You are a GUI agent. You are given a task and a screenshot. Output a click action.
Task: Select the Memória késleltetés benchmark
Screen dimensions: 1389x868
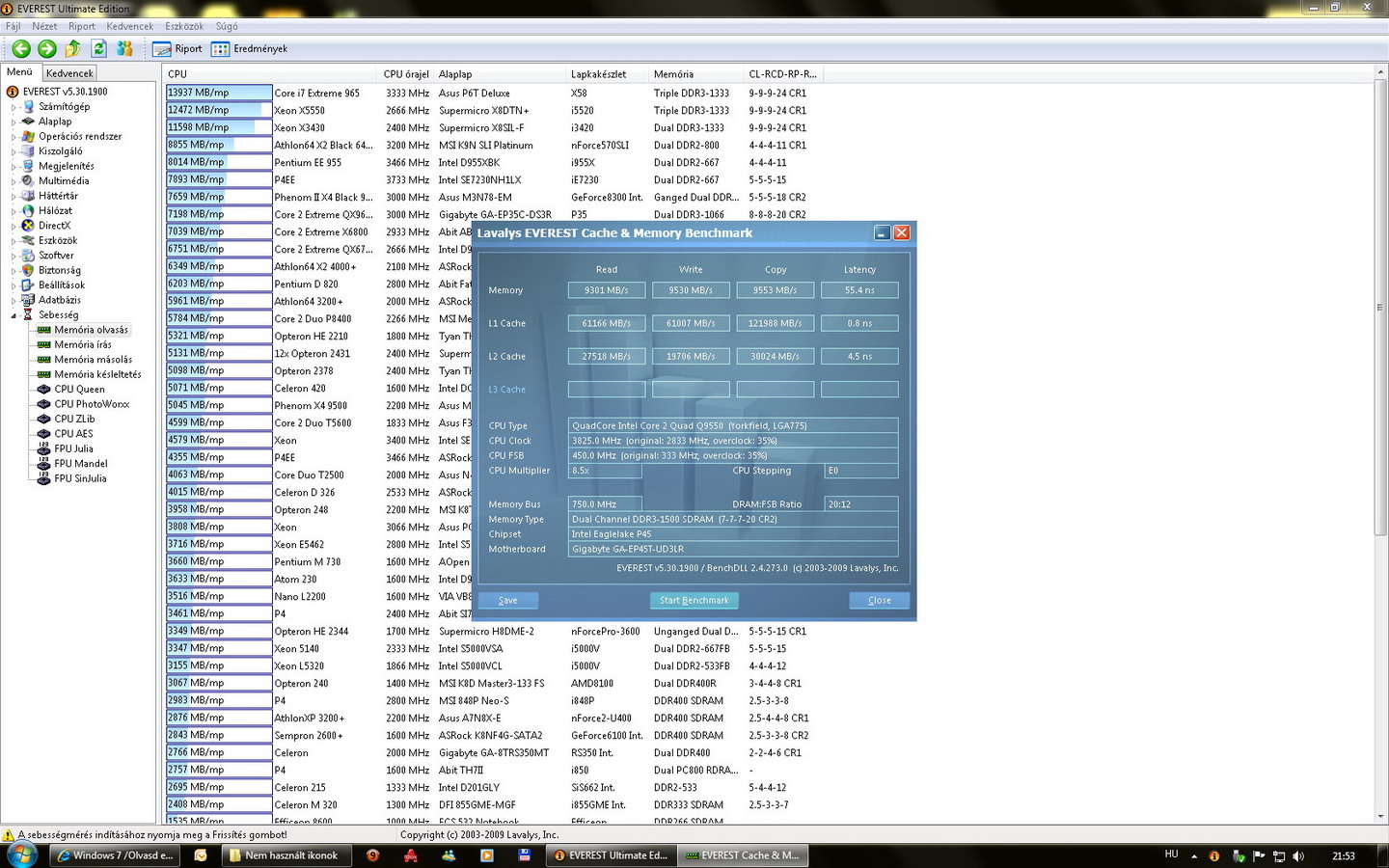pos(97,374)
